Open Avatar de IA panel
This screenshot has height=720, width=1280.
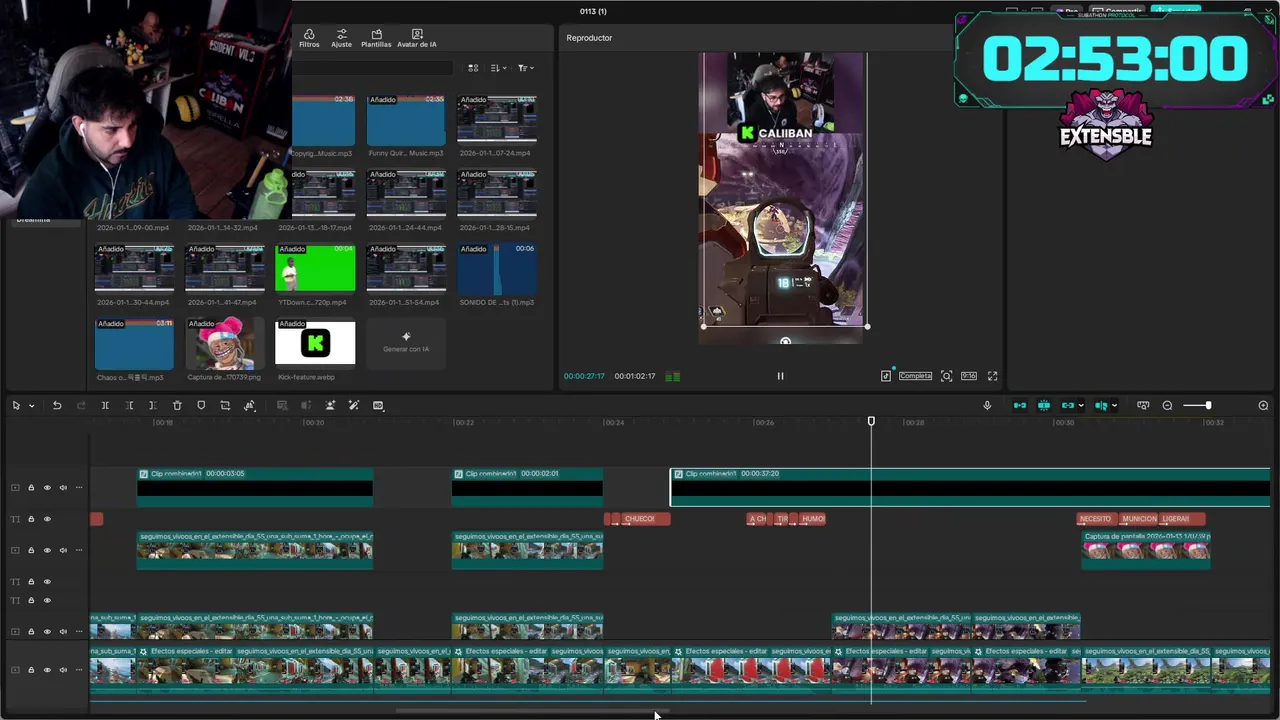(416, 38)
